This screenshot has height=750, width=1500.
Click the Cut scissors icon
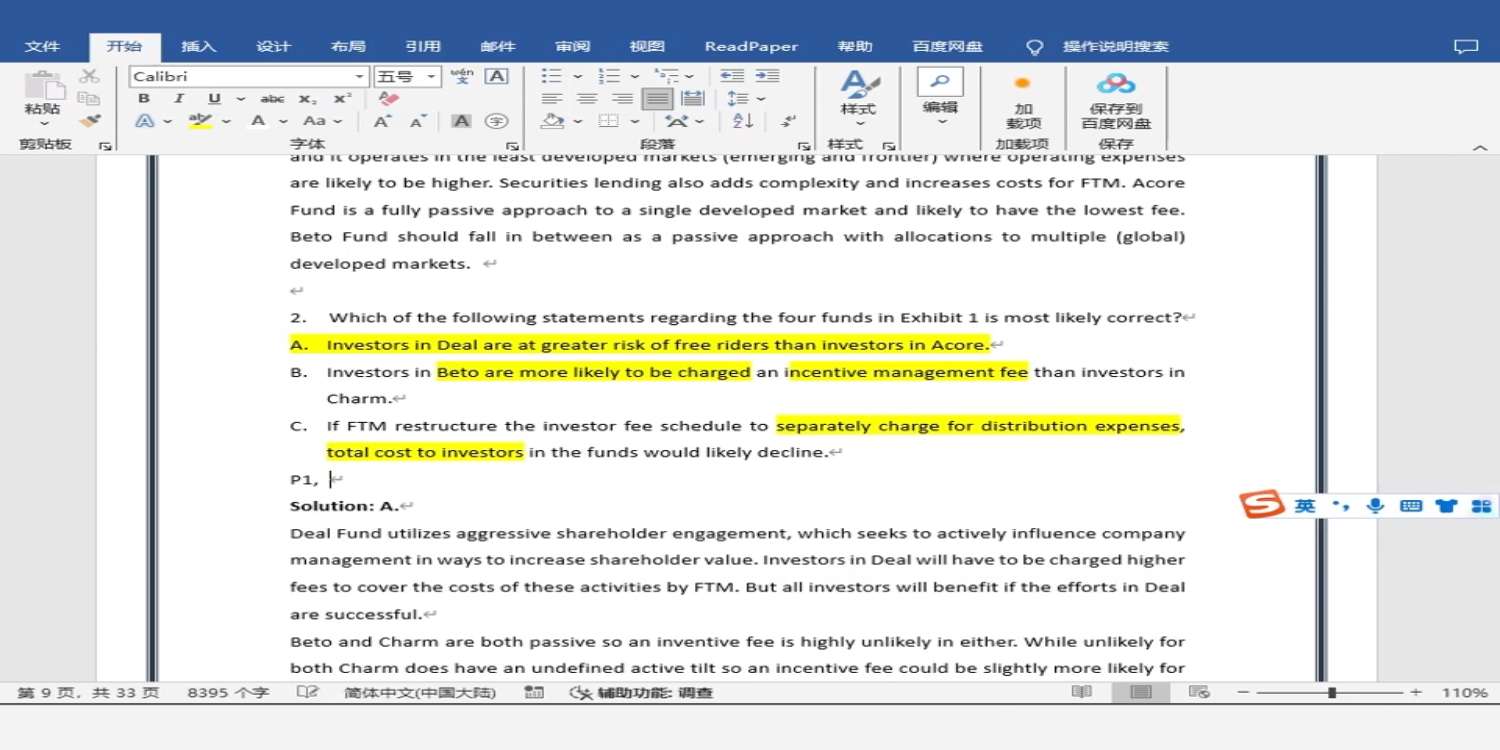click(x=89, y=76)
